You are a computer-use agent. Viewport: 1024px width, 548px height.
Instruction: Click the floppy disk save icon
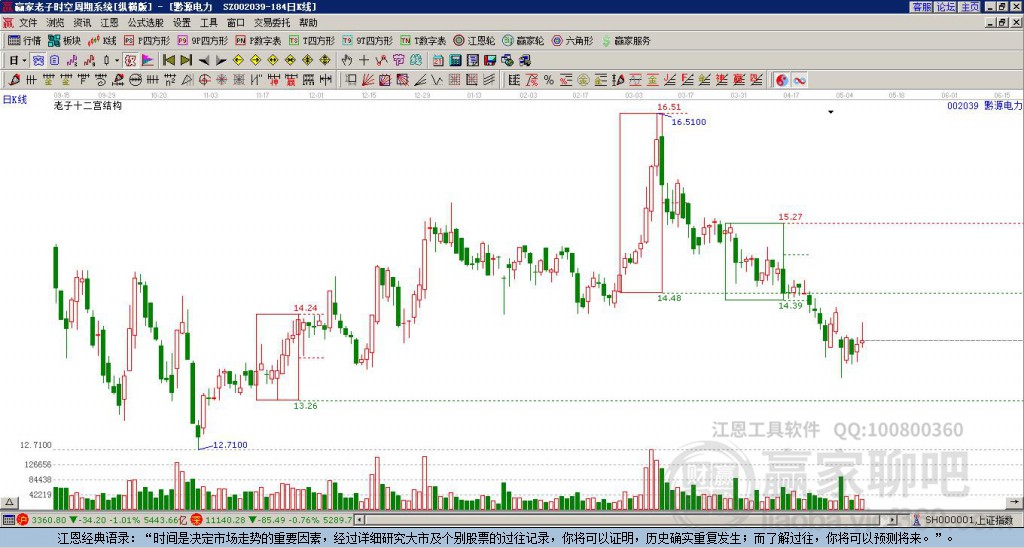[490, 61]
